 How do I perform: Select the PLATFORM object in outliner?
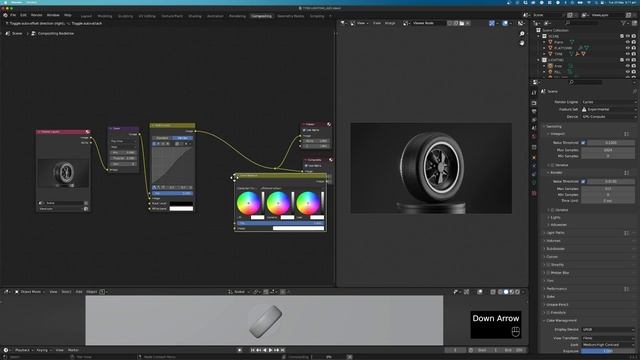pos(563,48)
